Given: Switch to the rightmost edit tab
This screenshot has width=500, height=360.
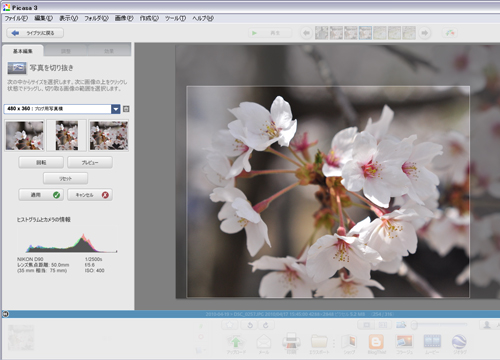Looking at the screenshot, I should [x=109, y=51].
